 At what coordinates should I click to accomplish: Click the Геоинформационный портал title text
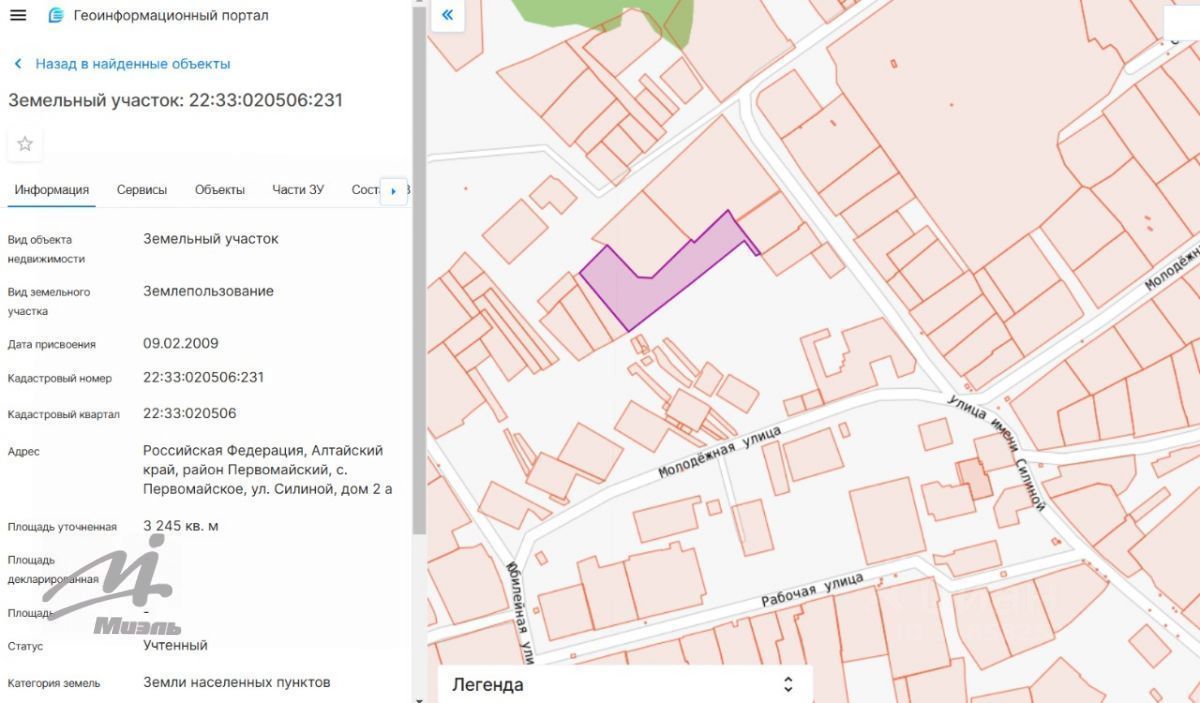point(171,15)
